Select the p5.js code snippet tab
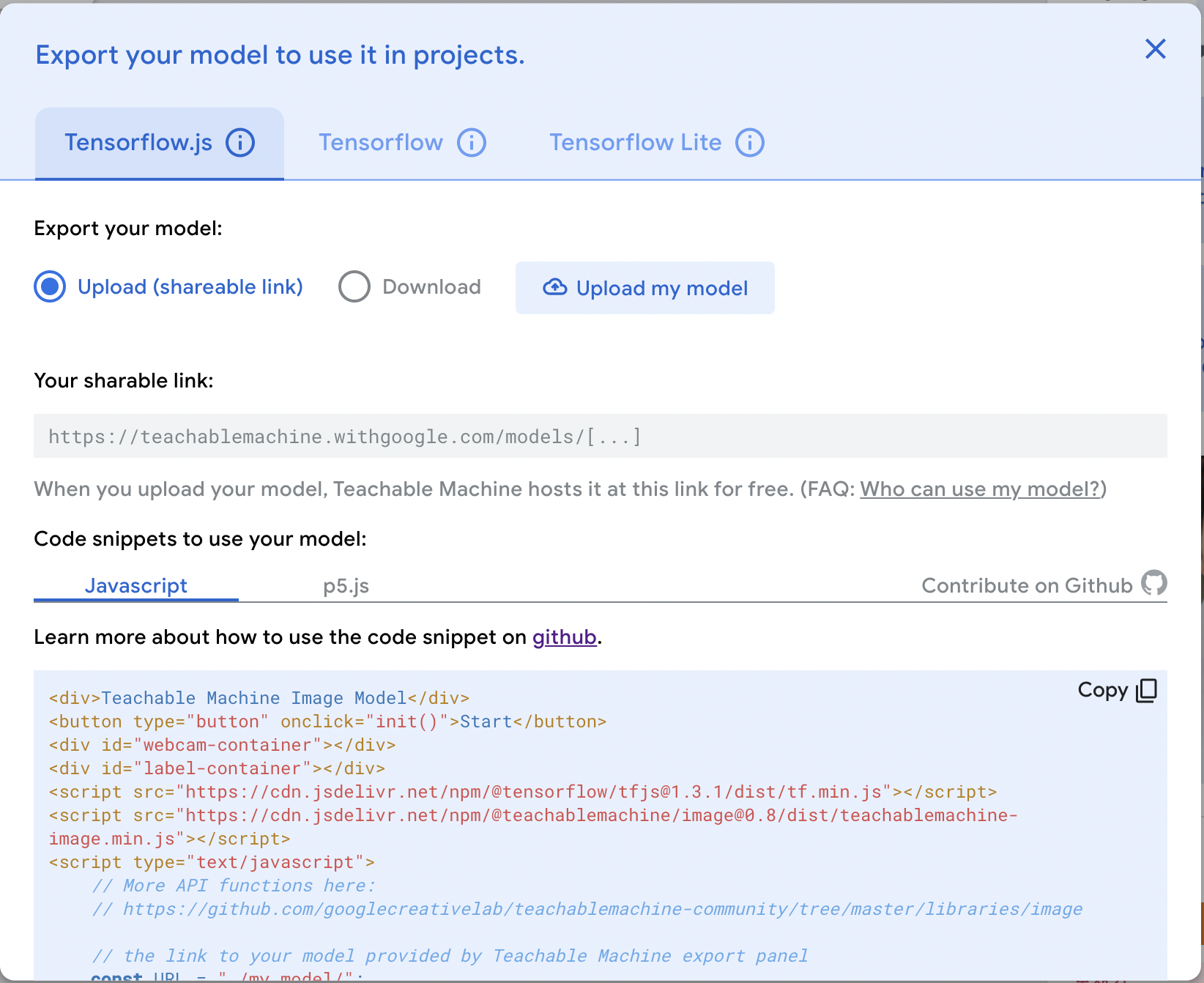1204x983 pixels. (346, 586)
